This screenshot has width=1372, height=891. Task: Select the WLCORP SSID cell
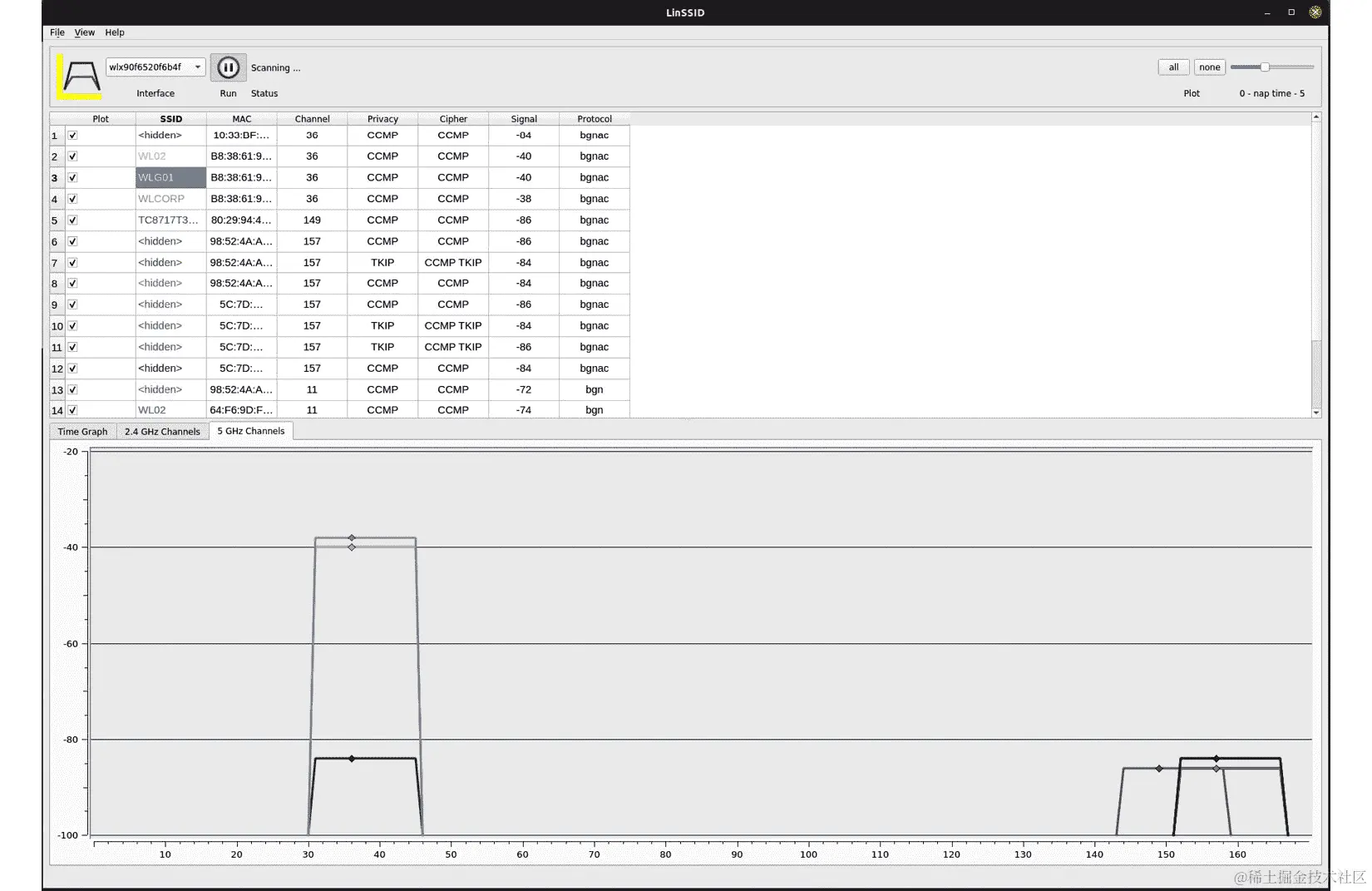coord(171,199)
